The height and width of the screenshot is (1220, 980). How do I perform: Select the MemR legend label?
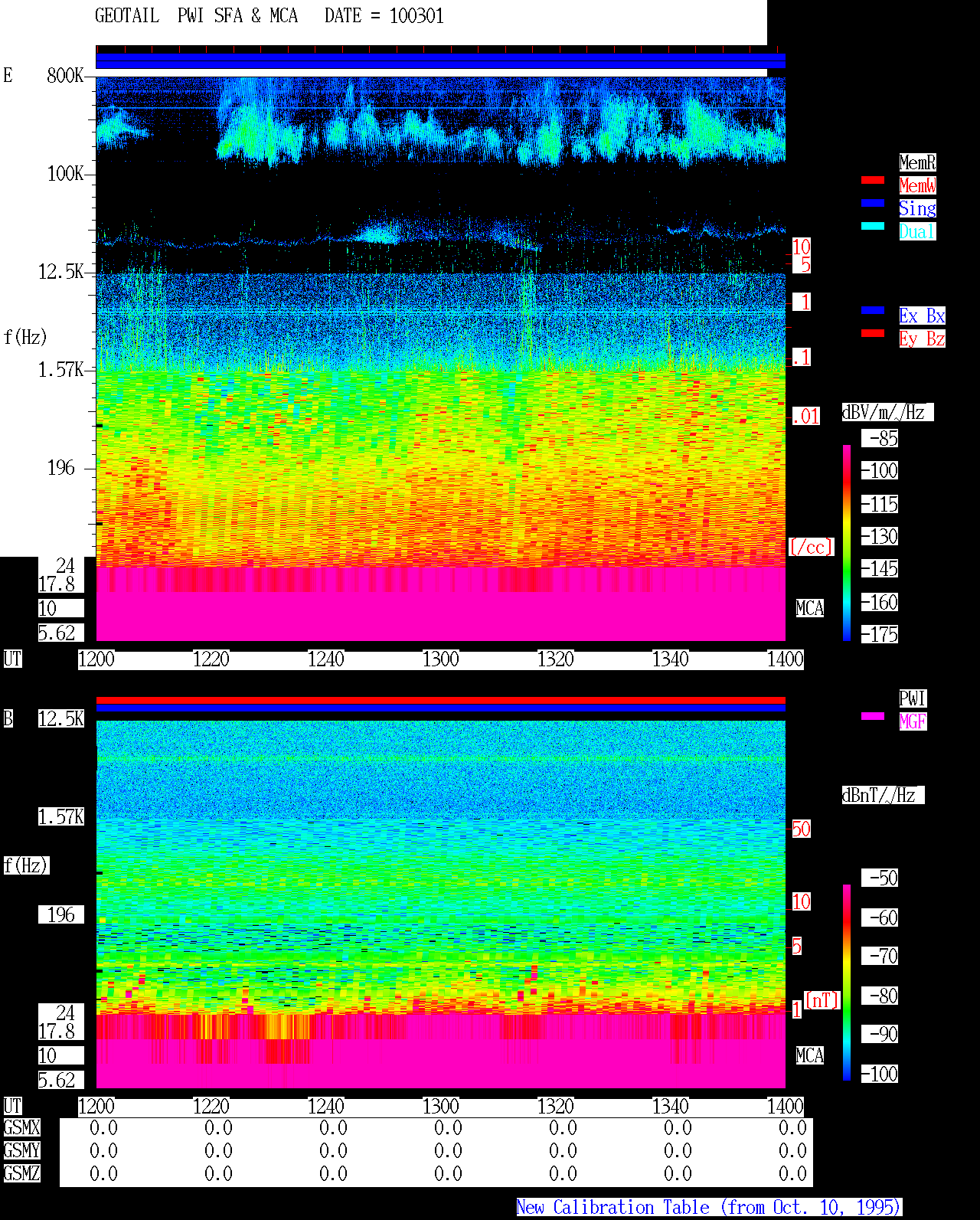pos(917,162)
